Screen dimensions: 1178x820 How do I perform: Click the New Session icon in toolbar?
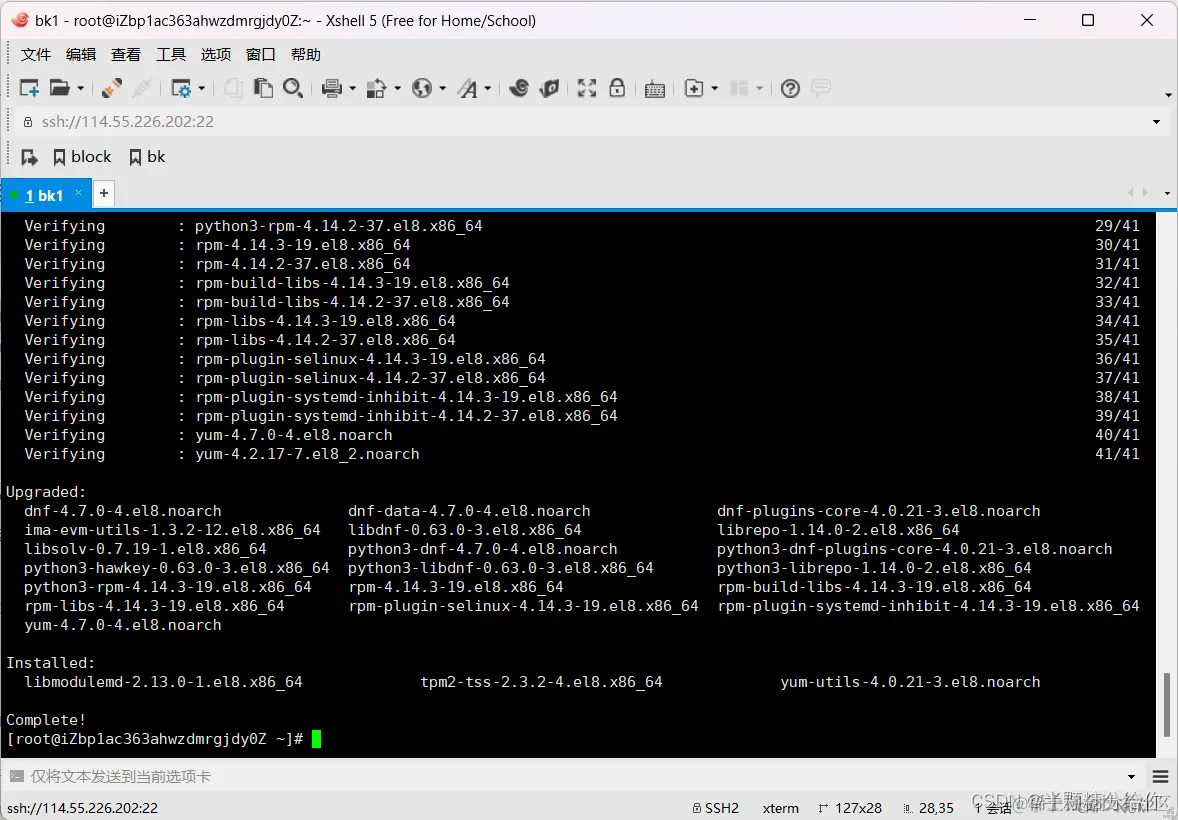coord(29,89)
